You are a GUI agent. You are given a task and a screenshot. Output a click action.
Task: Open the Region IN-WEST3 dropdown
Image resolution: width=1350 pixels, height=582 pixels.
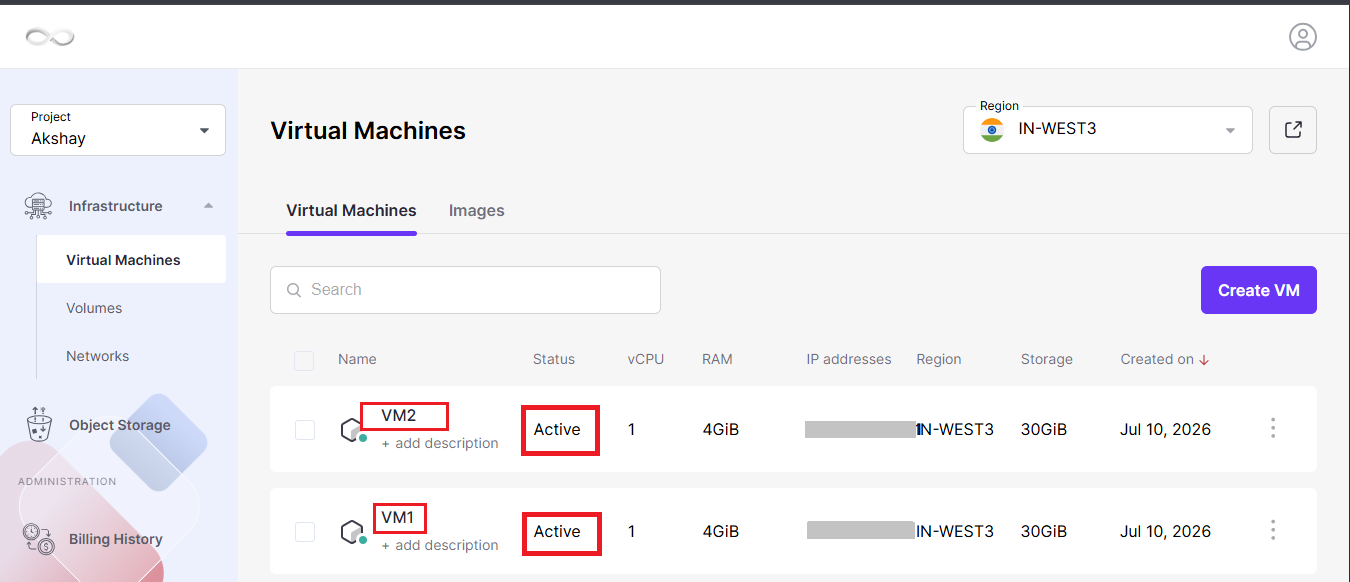click(1108, 130)
